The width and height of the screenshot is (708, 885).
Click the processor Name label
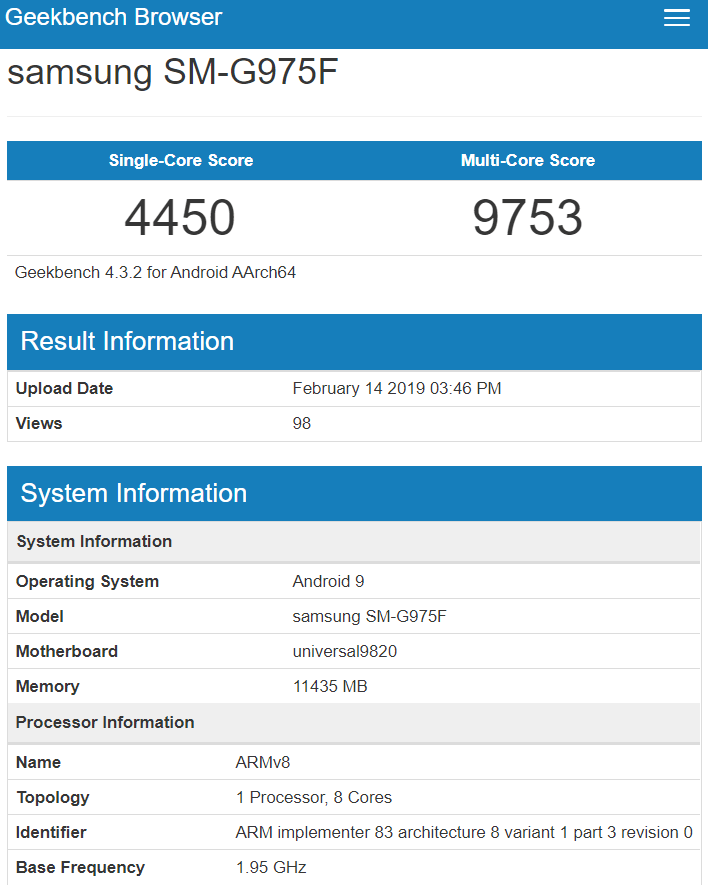[38, 763]
